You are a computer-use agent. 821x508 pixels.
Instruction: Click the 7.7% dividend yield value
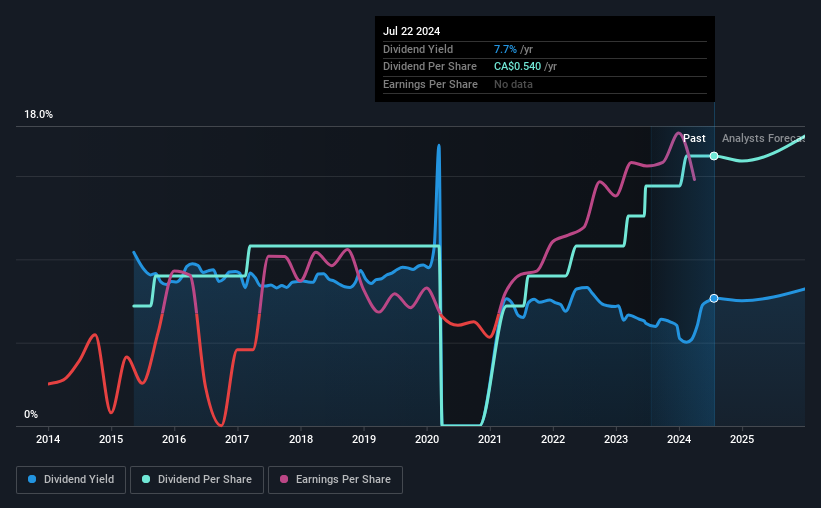(x=505, y=49)
